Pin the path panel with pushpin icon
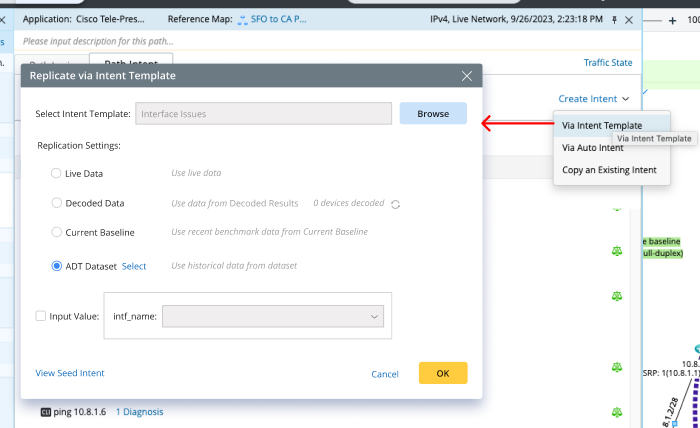Image resolution: width=700 pixels, height=428 pixels. [611, 20]
